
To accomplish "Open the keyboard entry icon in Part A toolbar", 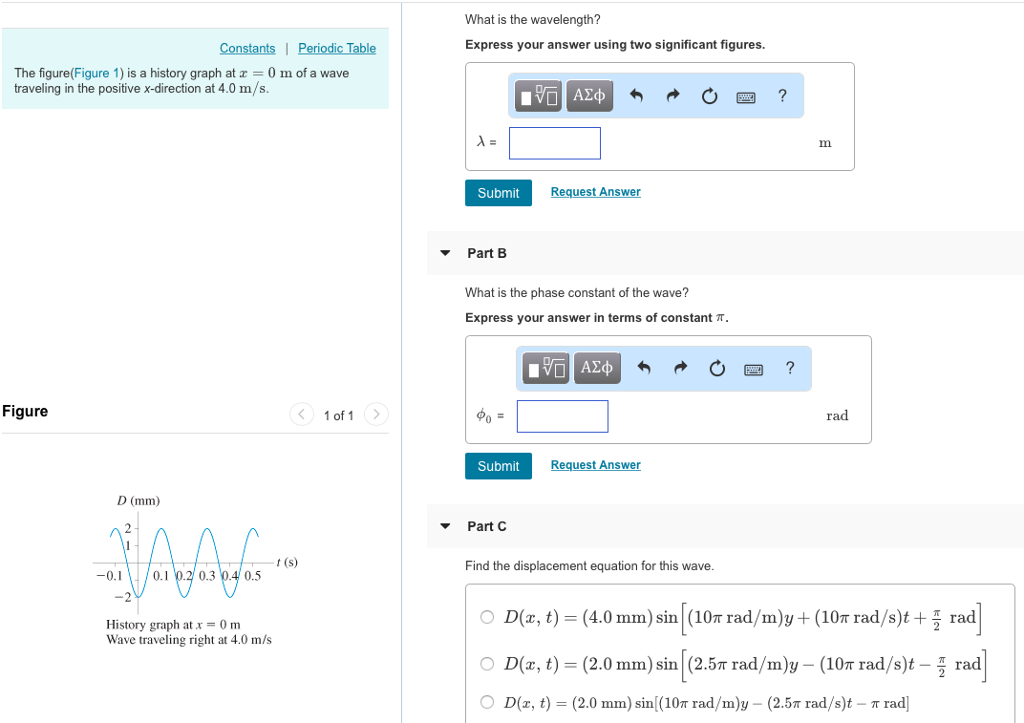I will coord(746,95).
